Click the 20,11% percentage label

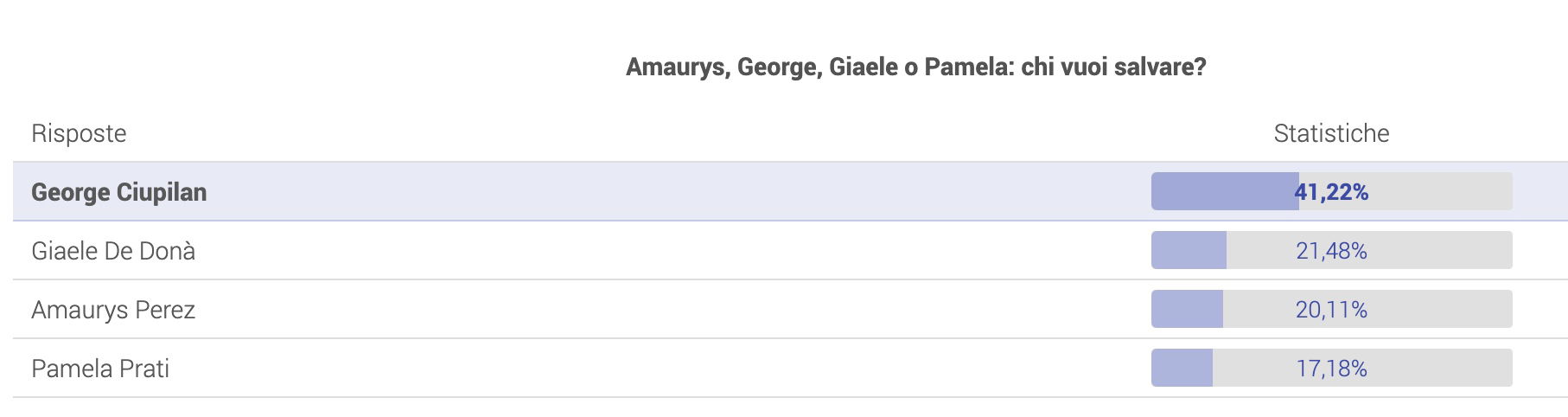[1331, 310]
